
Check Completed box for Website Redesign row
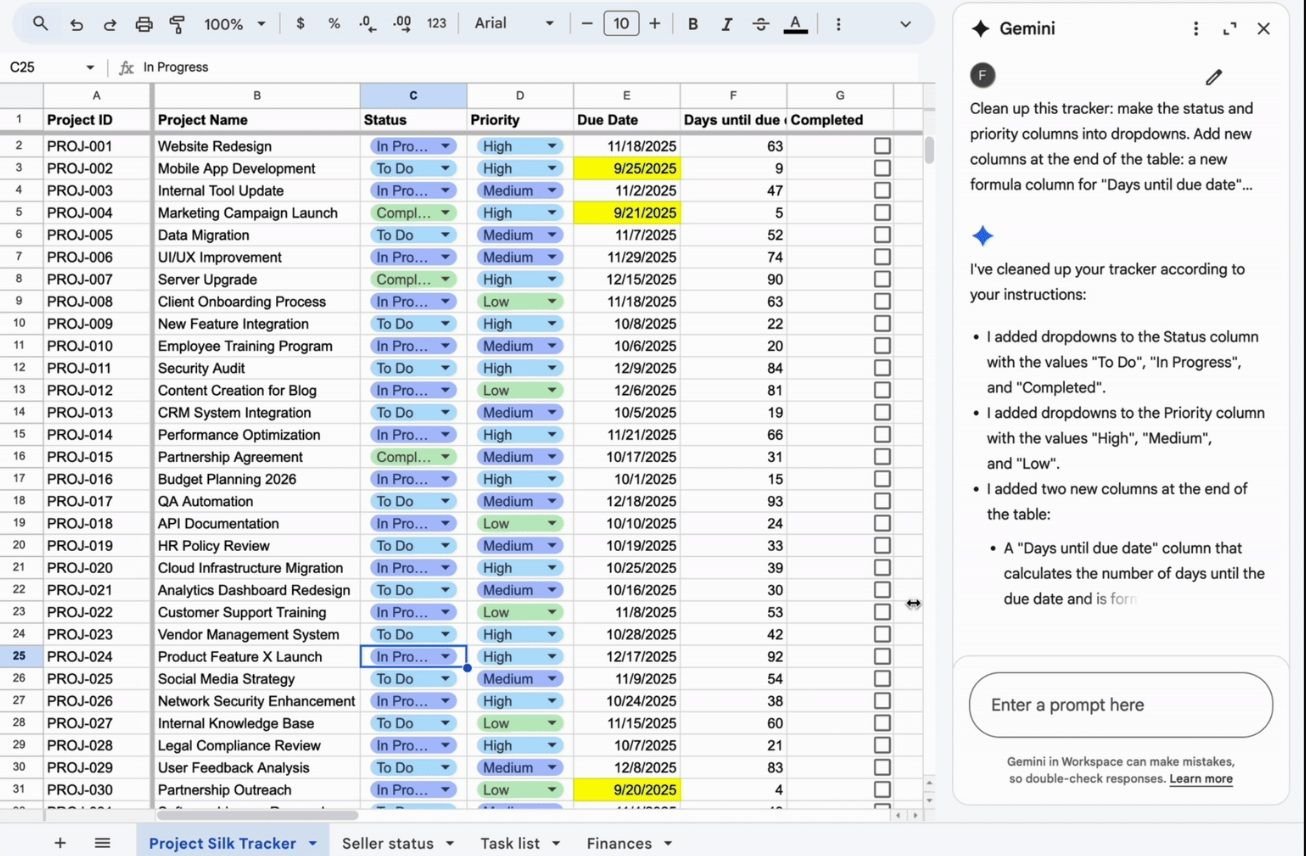881,146
